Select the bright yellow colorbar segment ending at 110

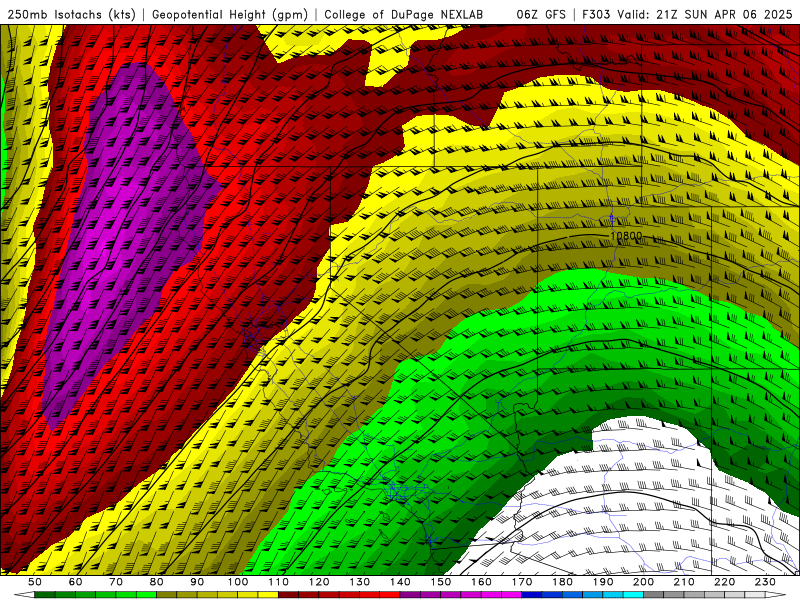coord(268,595)
